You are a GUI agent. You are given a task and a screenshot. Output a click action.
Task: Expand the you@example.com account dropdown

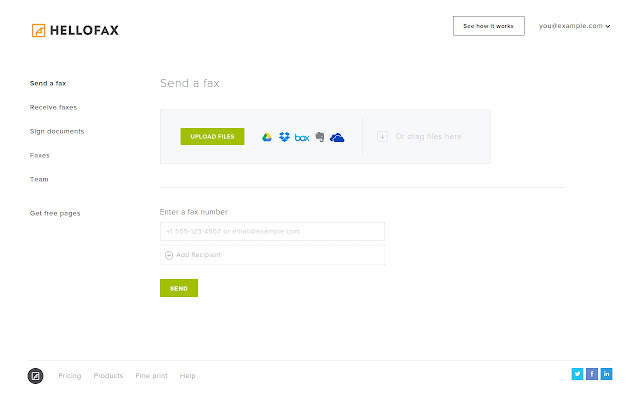[574, 26]
